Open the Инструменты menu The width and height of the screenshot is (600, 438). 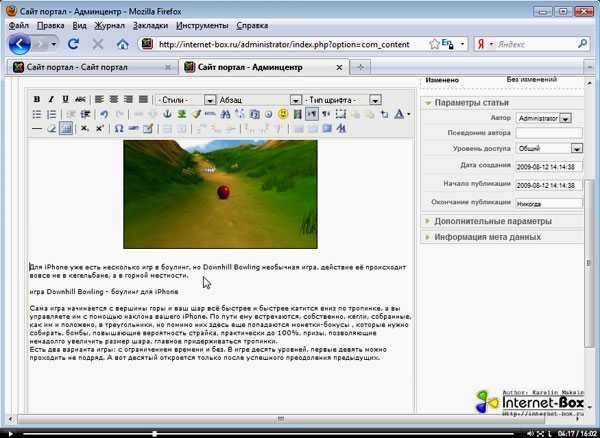tap(202, 25)
